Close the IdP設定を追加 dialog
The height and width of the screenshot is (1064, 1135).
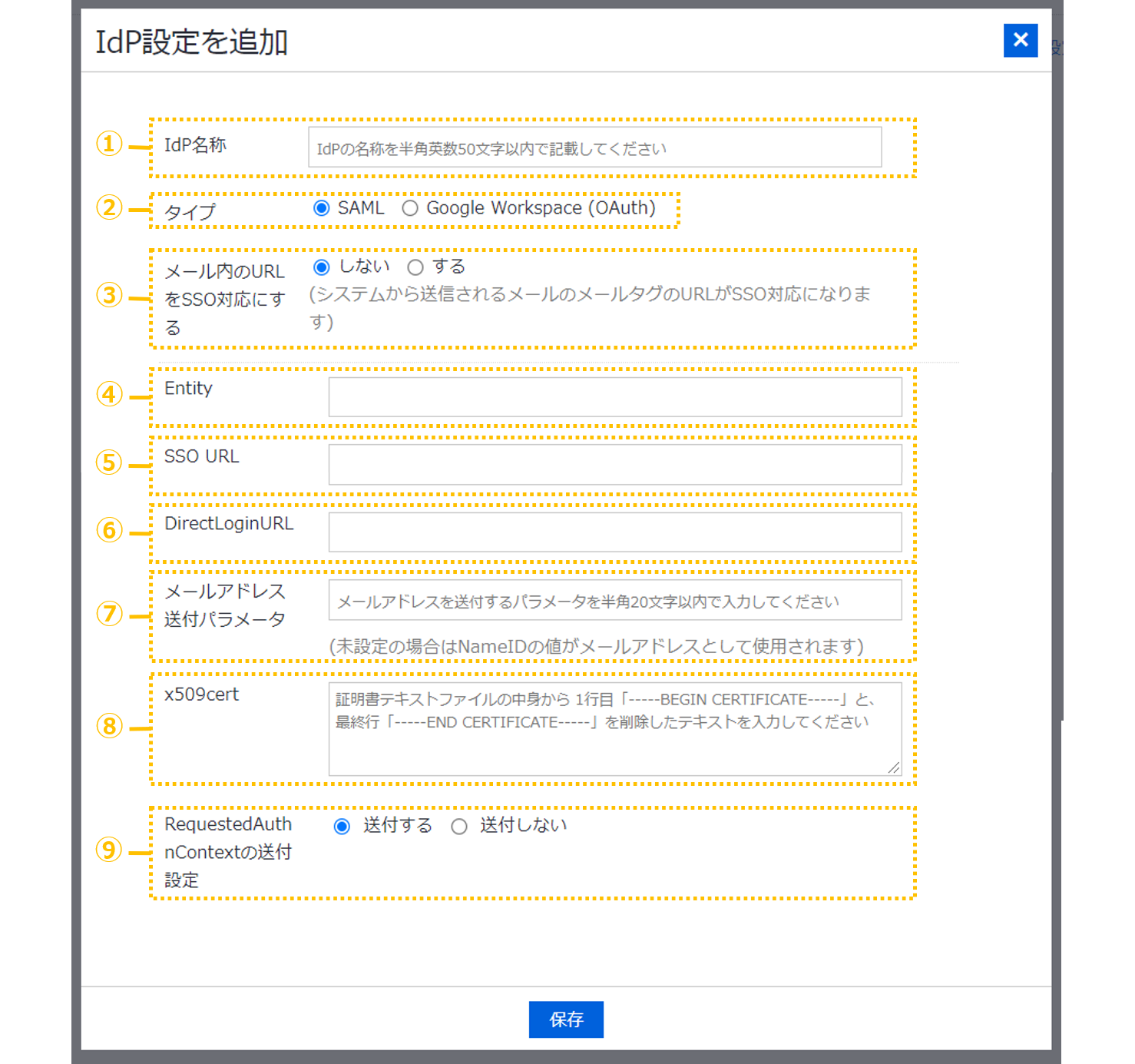coord(1020,41)
